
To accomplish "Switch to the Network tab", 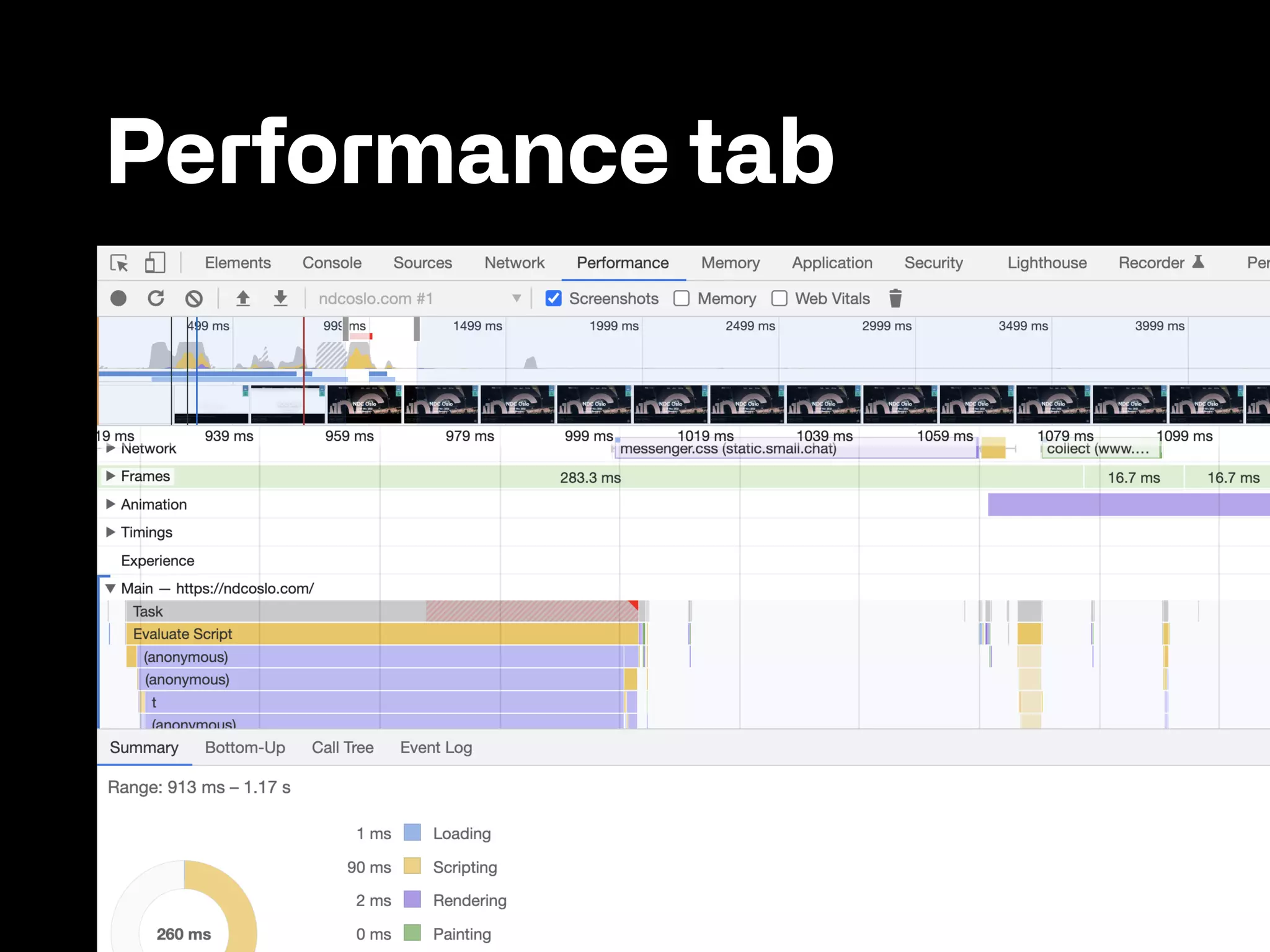I will pyautogui.click(x=515, y=263).
